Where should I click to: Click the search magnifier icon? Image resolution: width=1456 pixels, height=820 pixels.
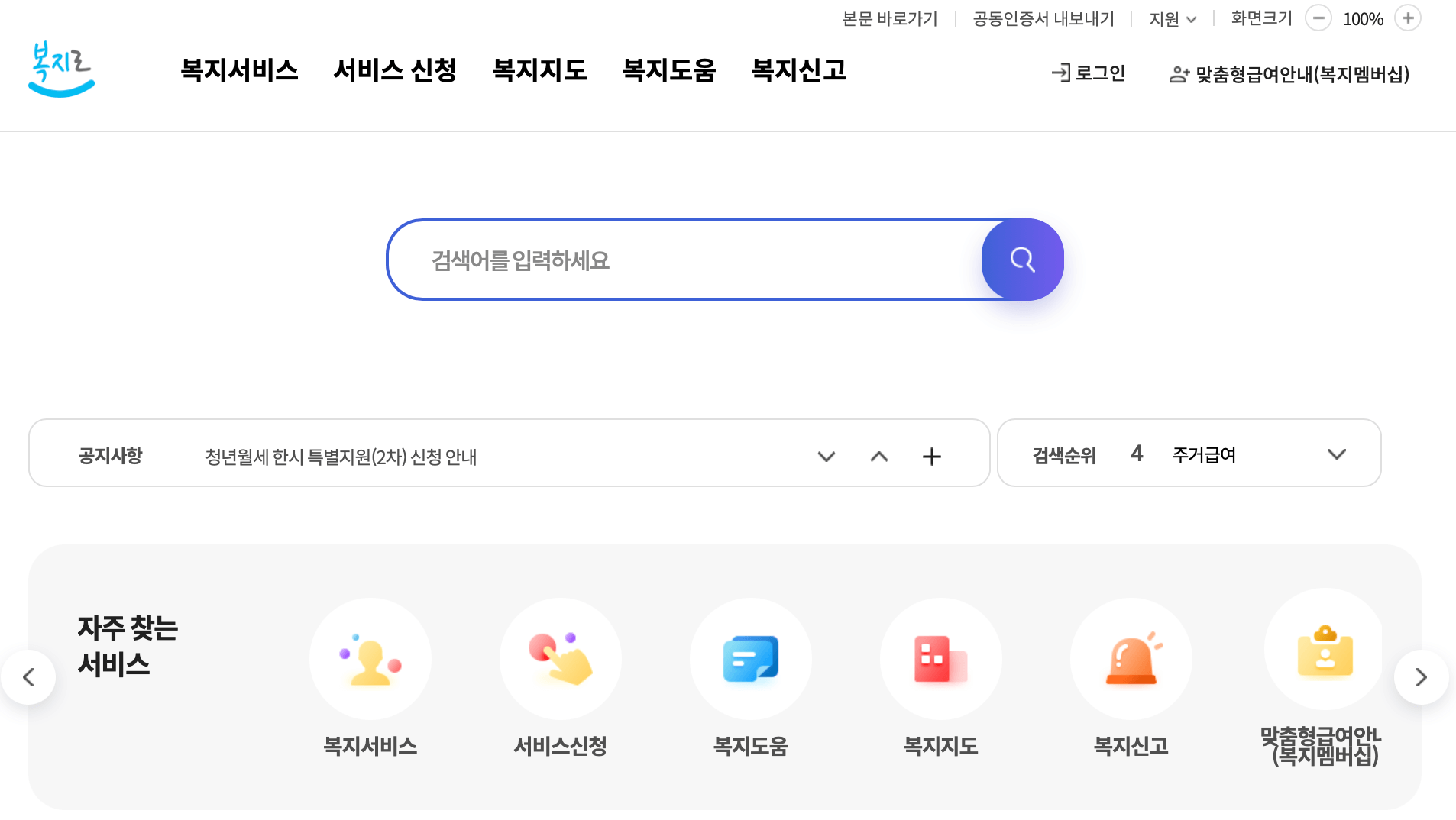(x=1022, y=260)
